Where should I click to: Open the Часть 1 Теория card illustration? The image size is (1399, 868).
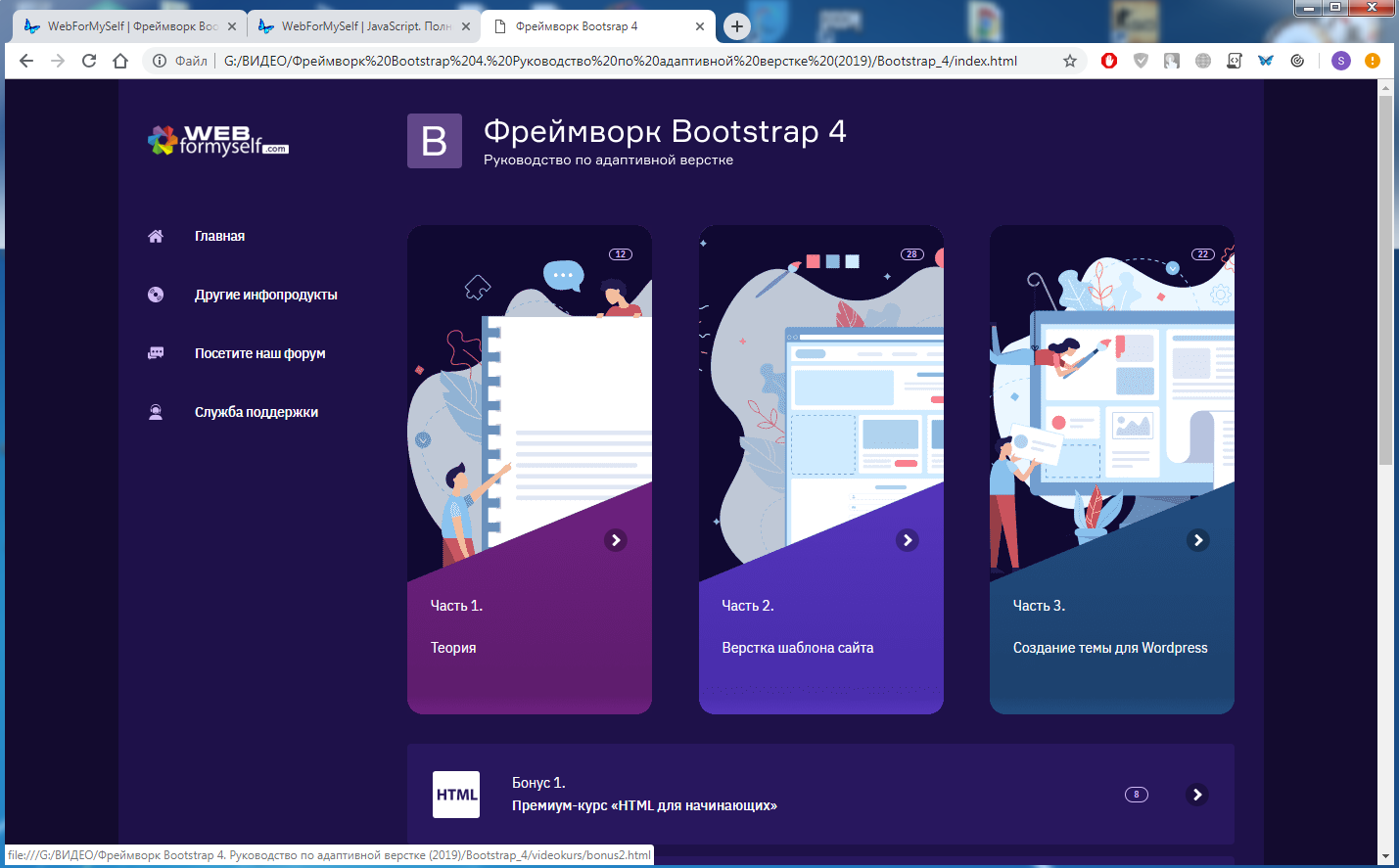pos(530,401)
